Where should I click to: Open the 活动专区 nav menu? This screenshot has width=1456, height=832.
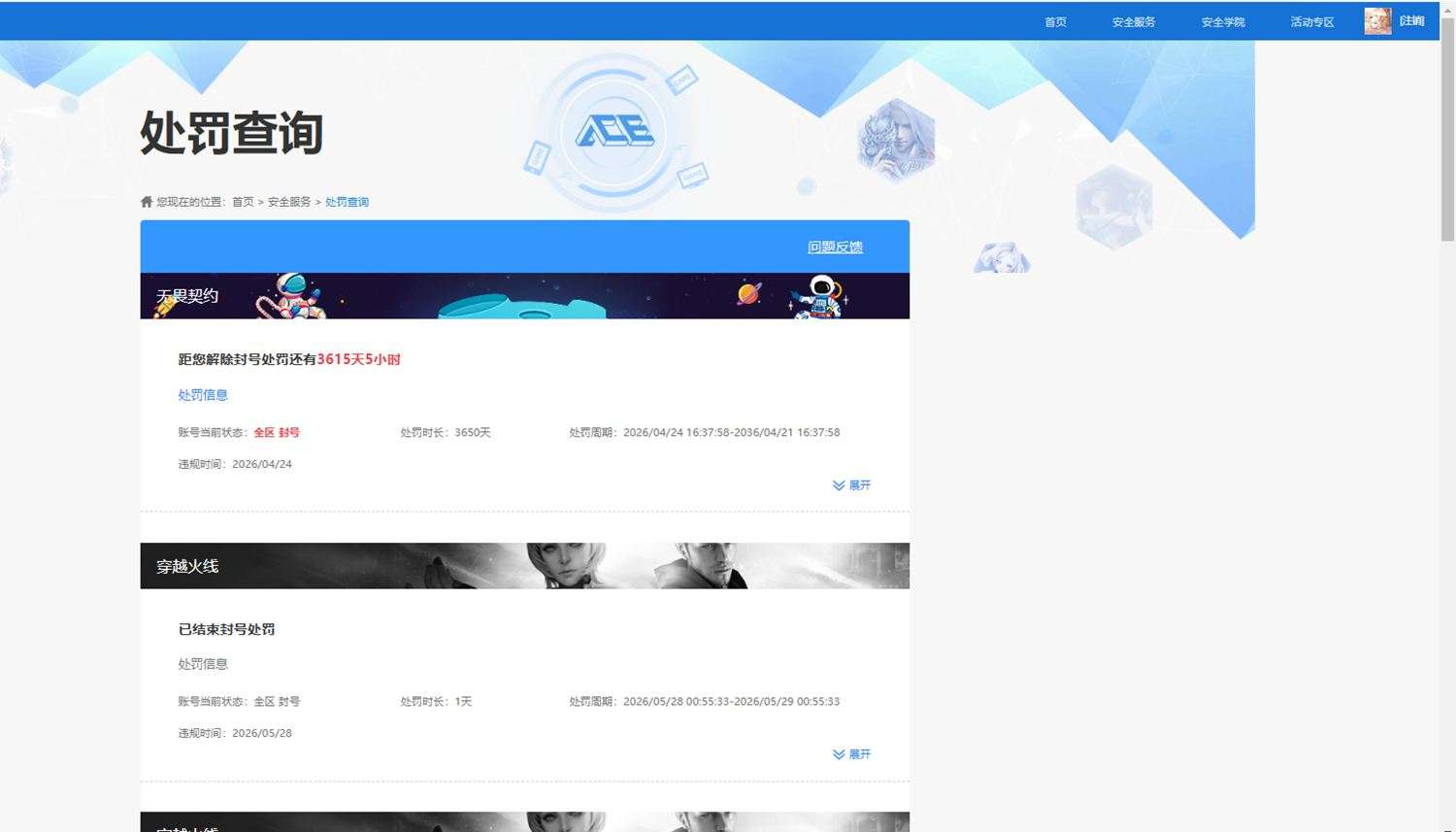[1312, 21]
